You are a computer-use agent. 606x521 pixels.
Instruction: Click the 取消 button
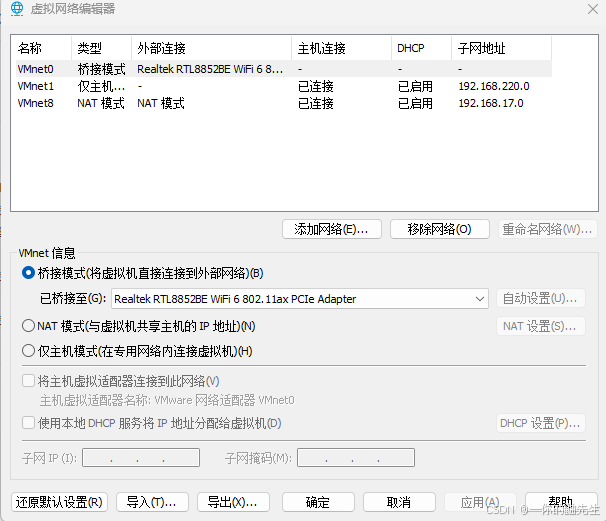click(x=399, y=502)
